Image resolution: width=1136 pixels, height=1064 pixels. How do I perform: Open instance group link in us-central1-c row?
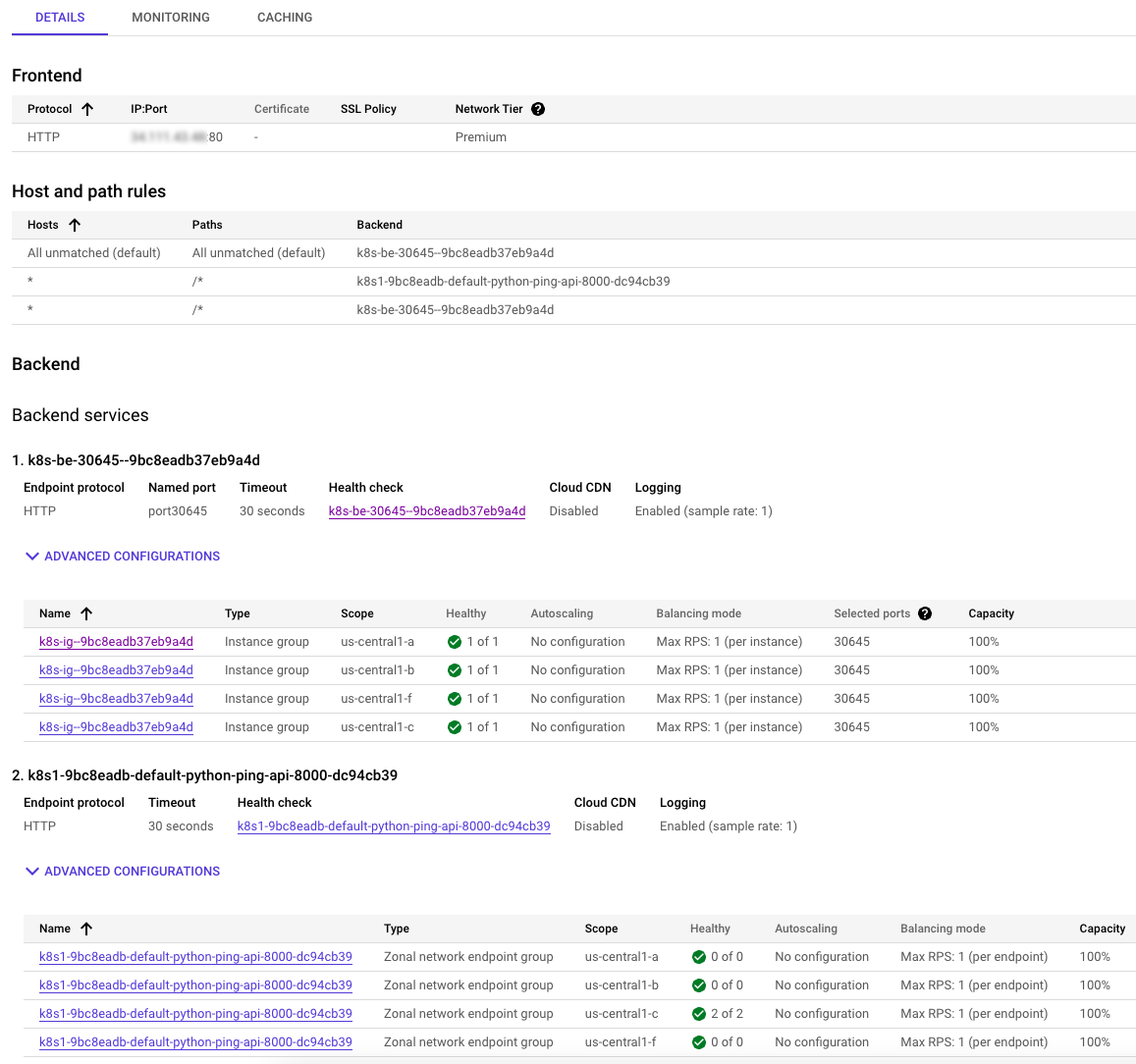pos(116,727)
